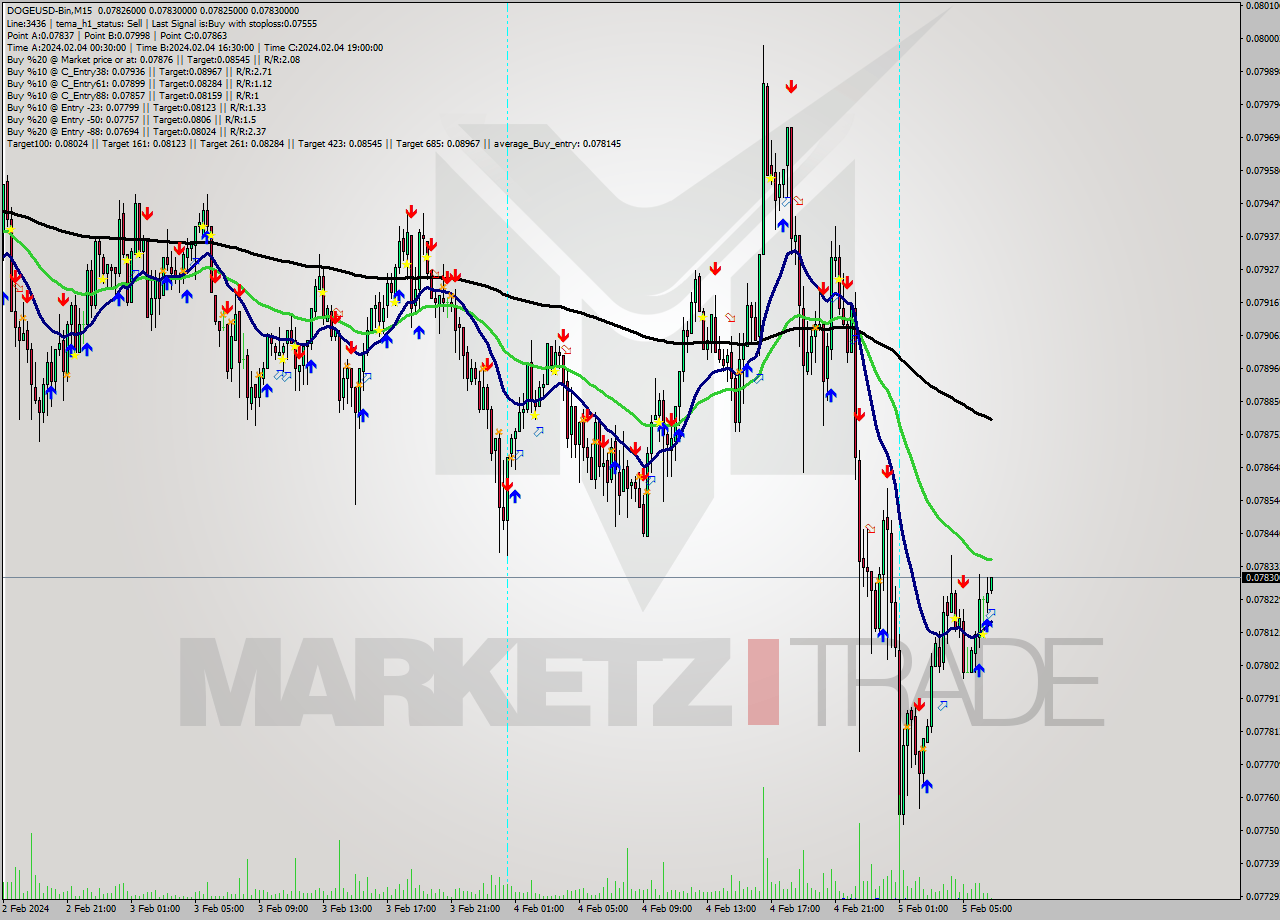Click the '4 Feb 17:00' time axis label
Image resolution: width=1280 pixels, height=920 pixels.
point(794,909)
